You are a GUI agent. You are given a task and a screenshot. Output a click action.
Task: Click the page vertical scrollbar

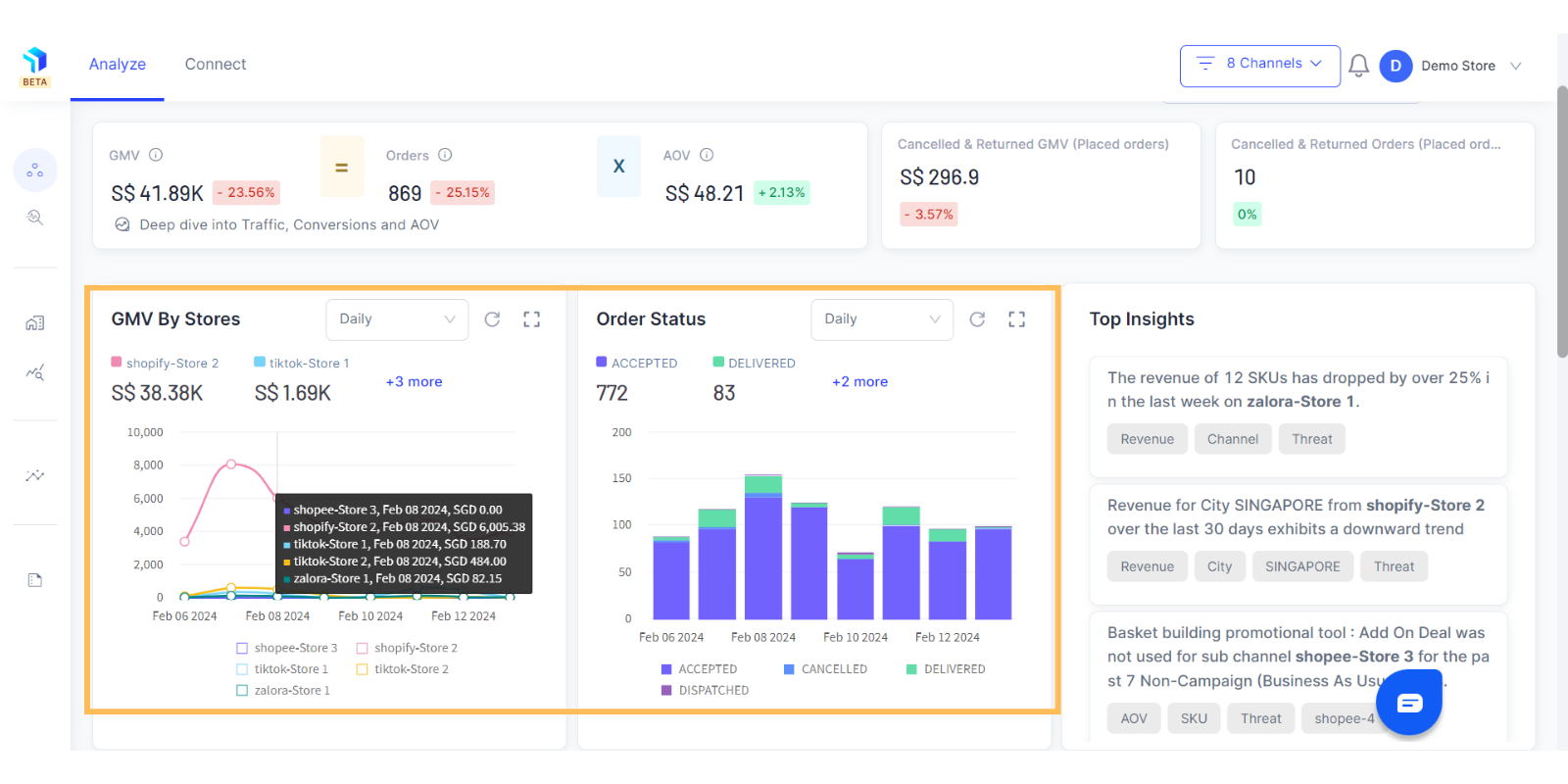tap(1562, 221)
